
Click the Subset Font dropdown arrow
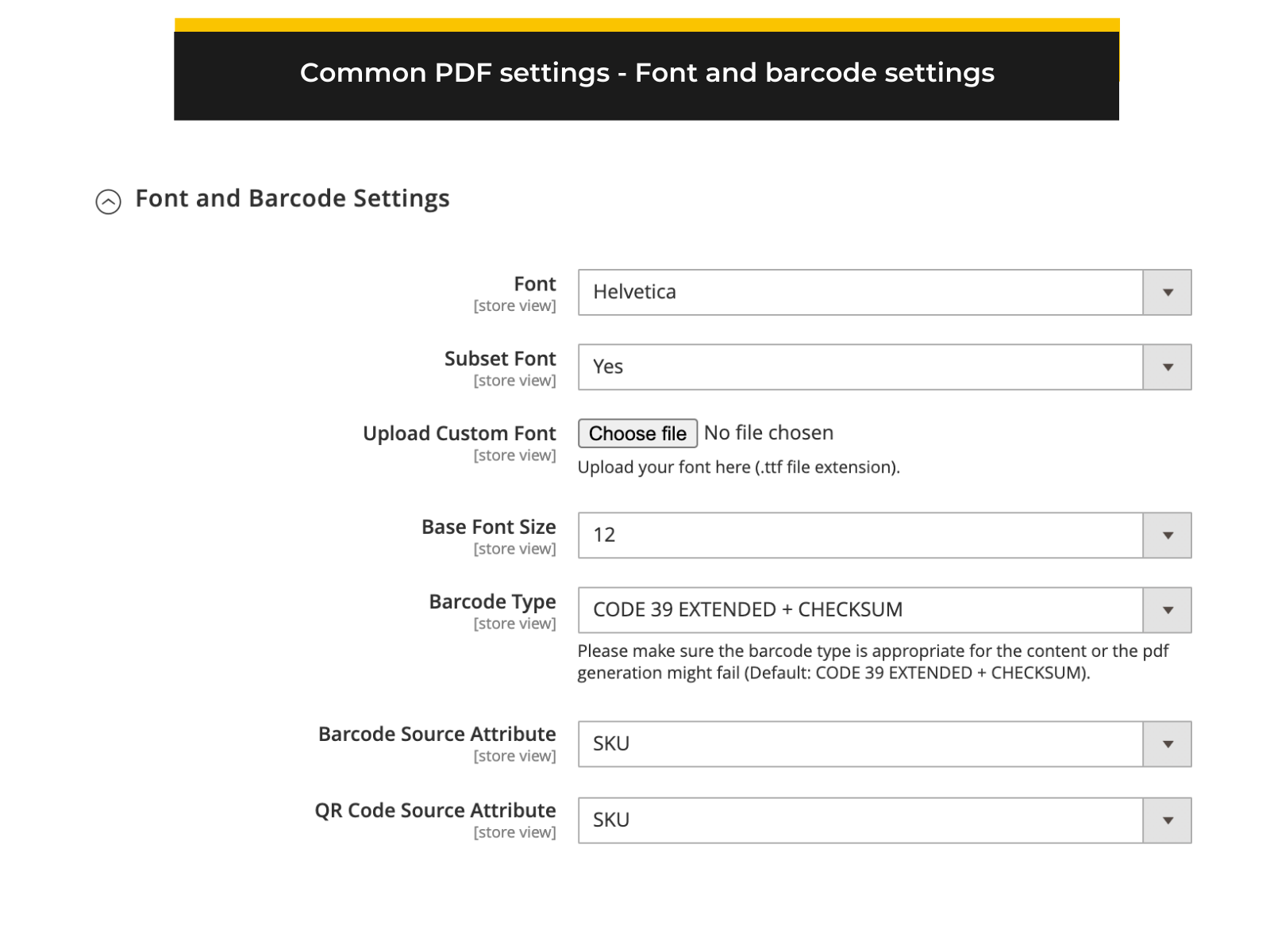point(1167,367)
